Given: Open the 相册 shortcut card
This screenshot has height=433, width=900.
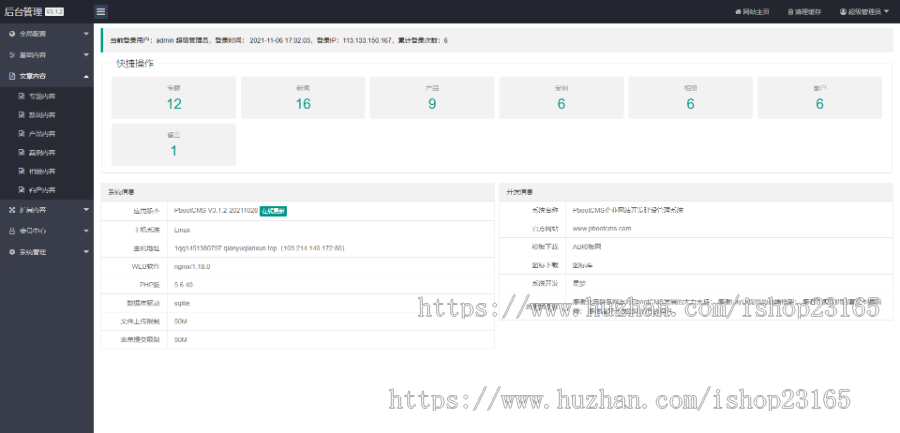Looking at the screenshot, I should tap(690, 98).
